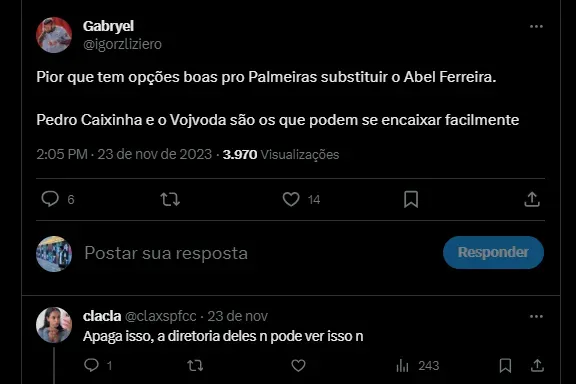Bookmark Gabryel's post
The width and height of the screenshot is (576, 384).
click(411, 199)
